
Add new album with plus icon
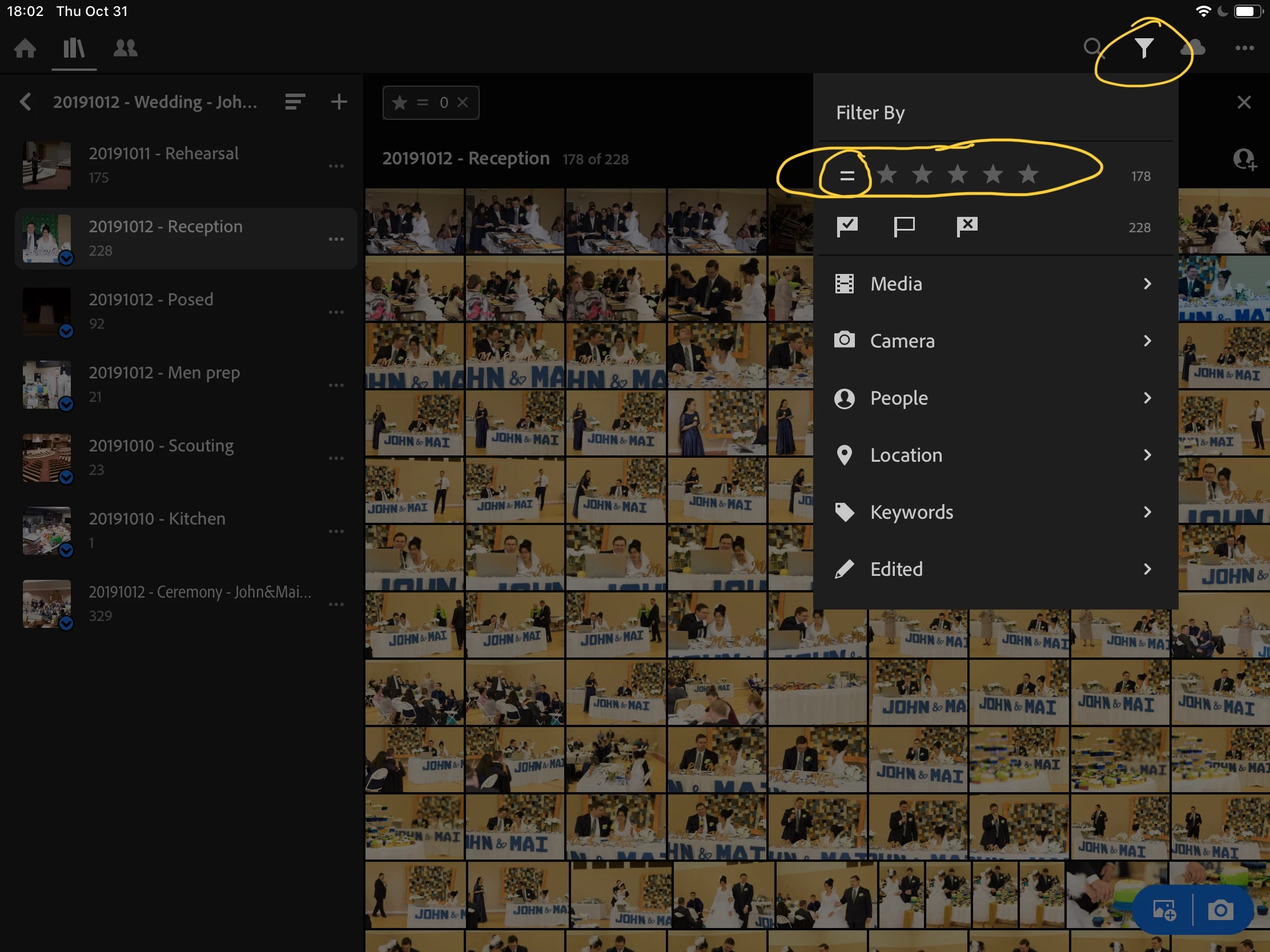click(339, 102)
